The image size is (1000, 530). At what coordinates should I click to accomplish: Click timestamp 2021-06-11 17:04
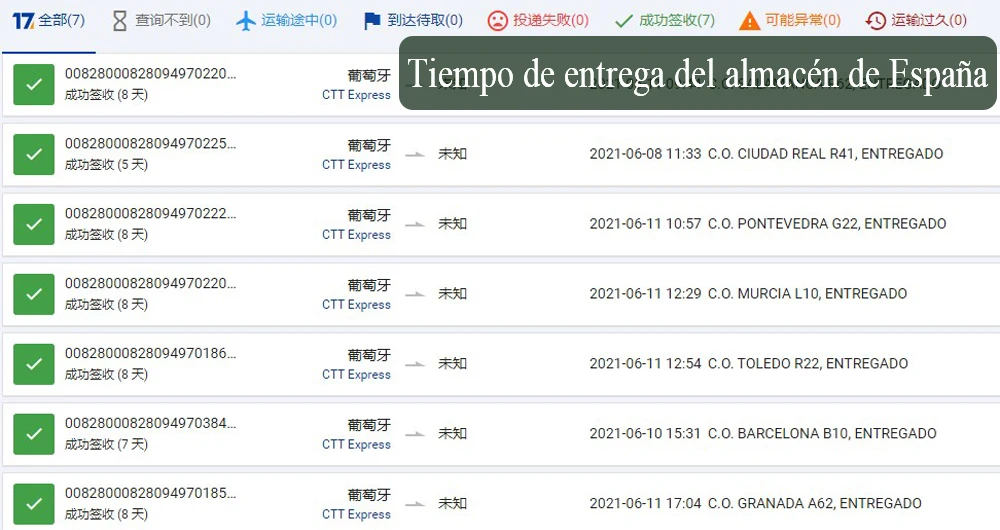(x=645, y=503)
